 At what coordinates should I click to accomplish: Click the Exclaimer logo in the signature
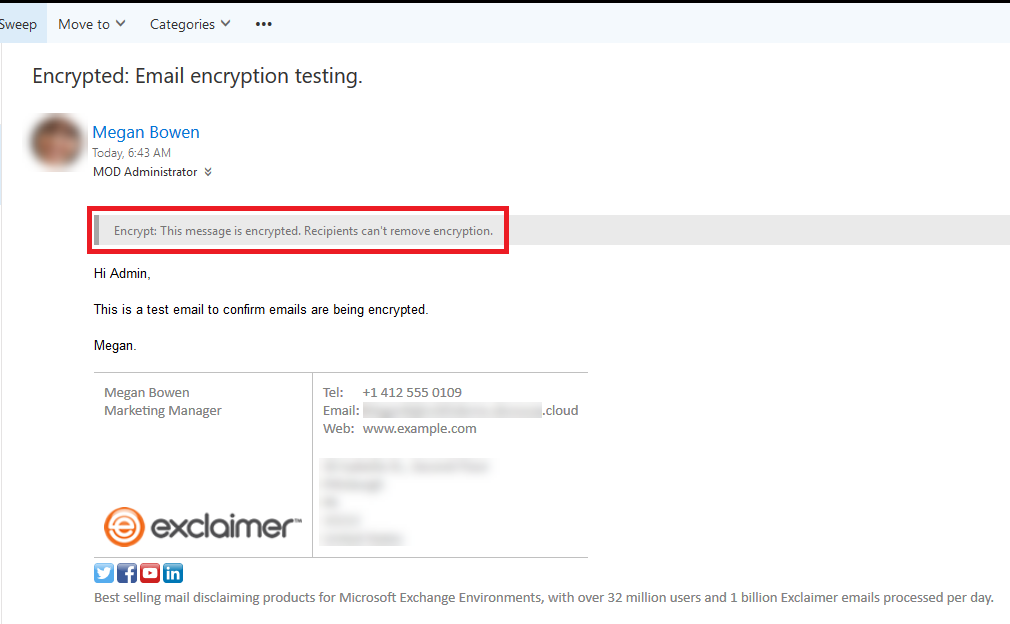click(202, 526)
